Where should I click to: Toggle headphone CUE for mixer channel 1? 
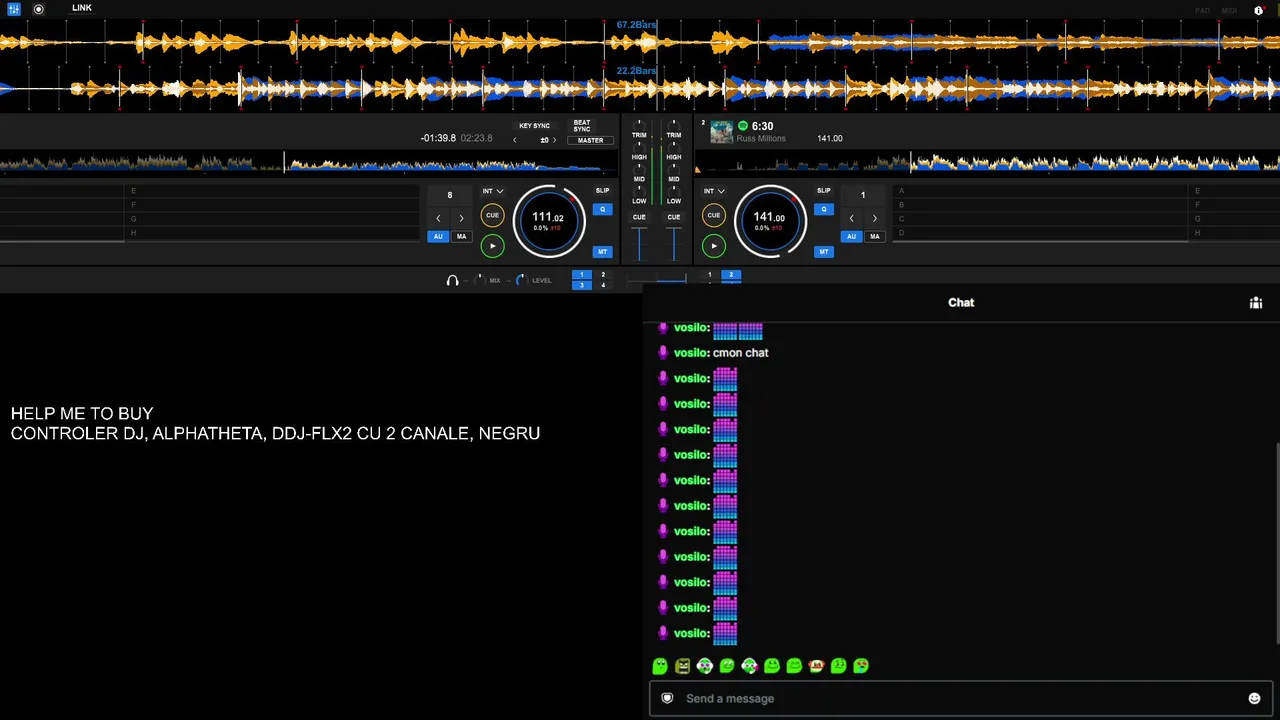coord(639,217)
